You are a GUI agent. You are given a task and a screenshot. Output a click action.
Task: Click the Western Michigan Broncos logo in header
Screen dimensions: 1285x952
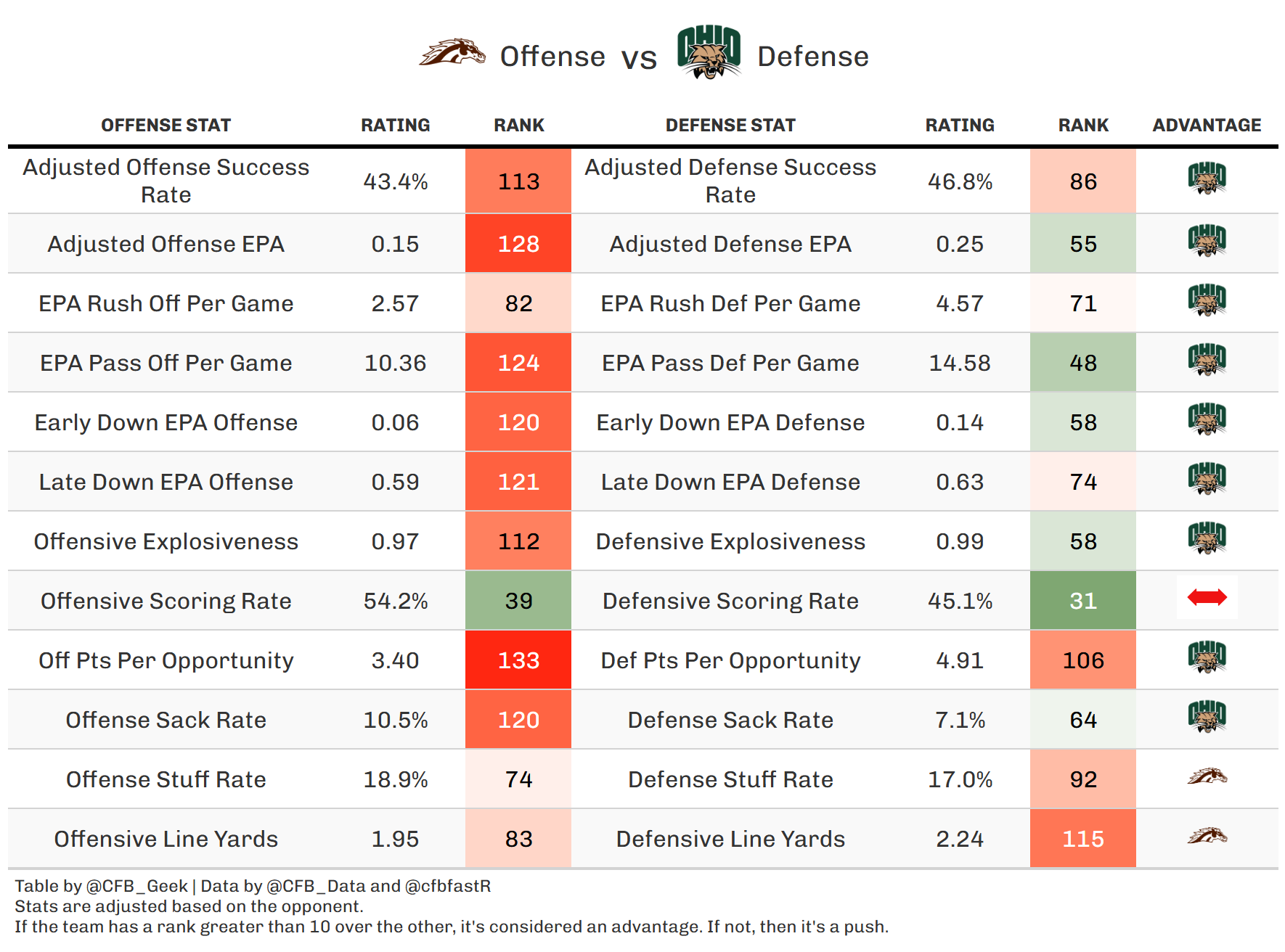tap(452, 54)
